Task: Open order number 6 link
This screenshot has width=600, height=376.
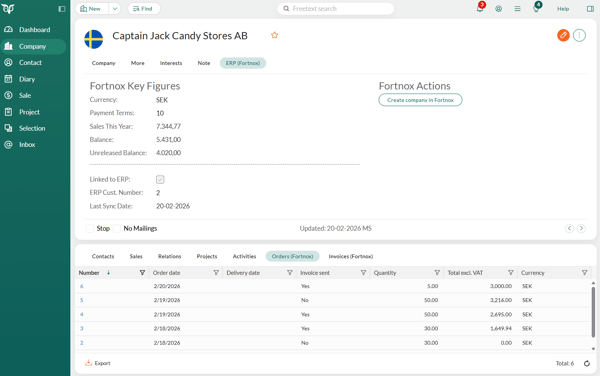Action: [82, 286]
